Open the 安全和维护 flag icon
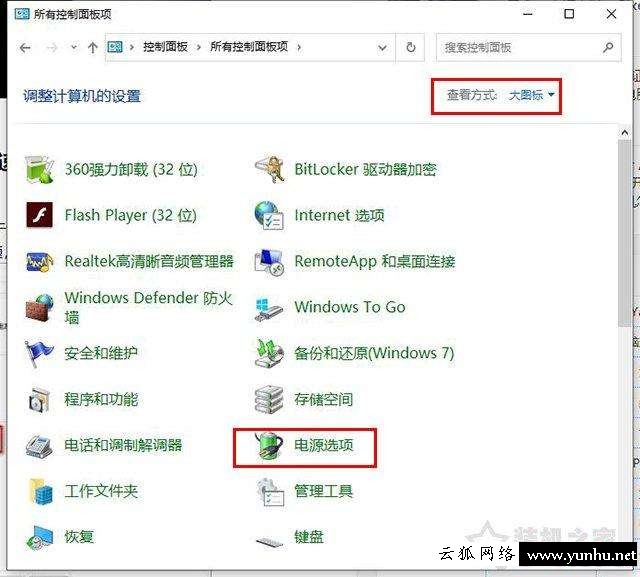The image size is (640, 577). point(38,354)
